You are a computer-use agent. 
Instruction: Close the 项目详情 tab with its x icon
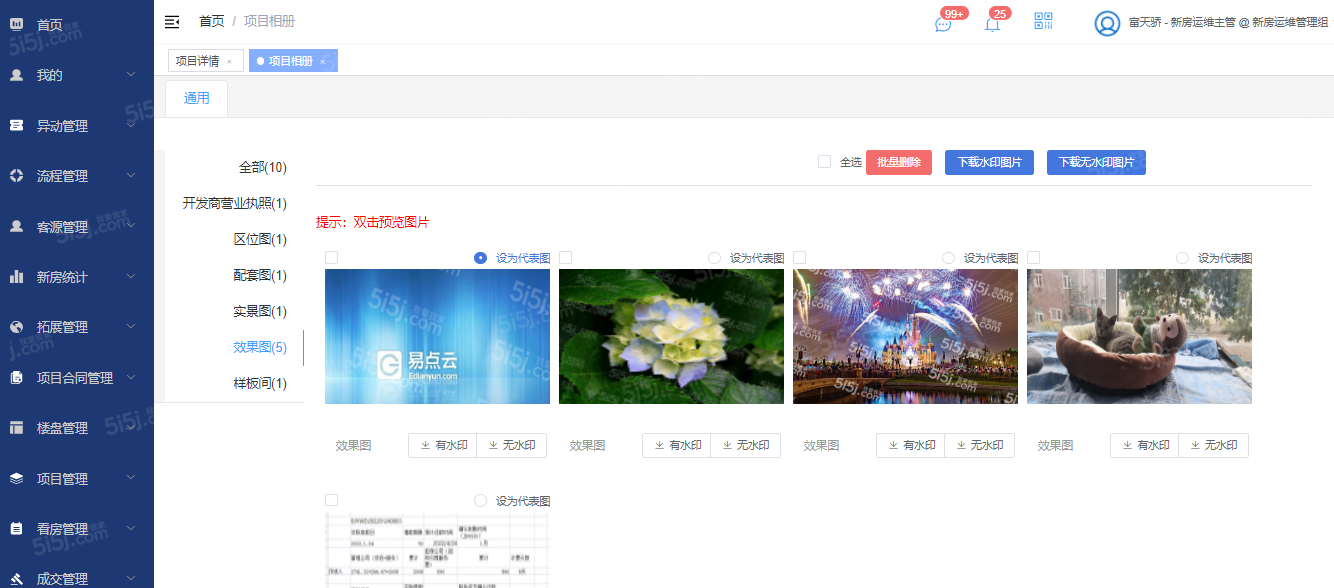(x=229, y=62)
